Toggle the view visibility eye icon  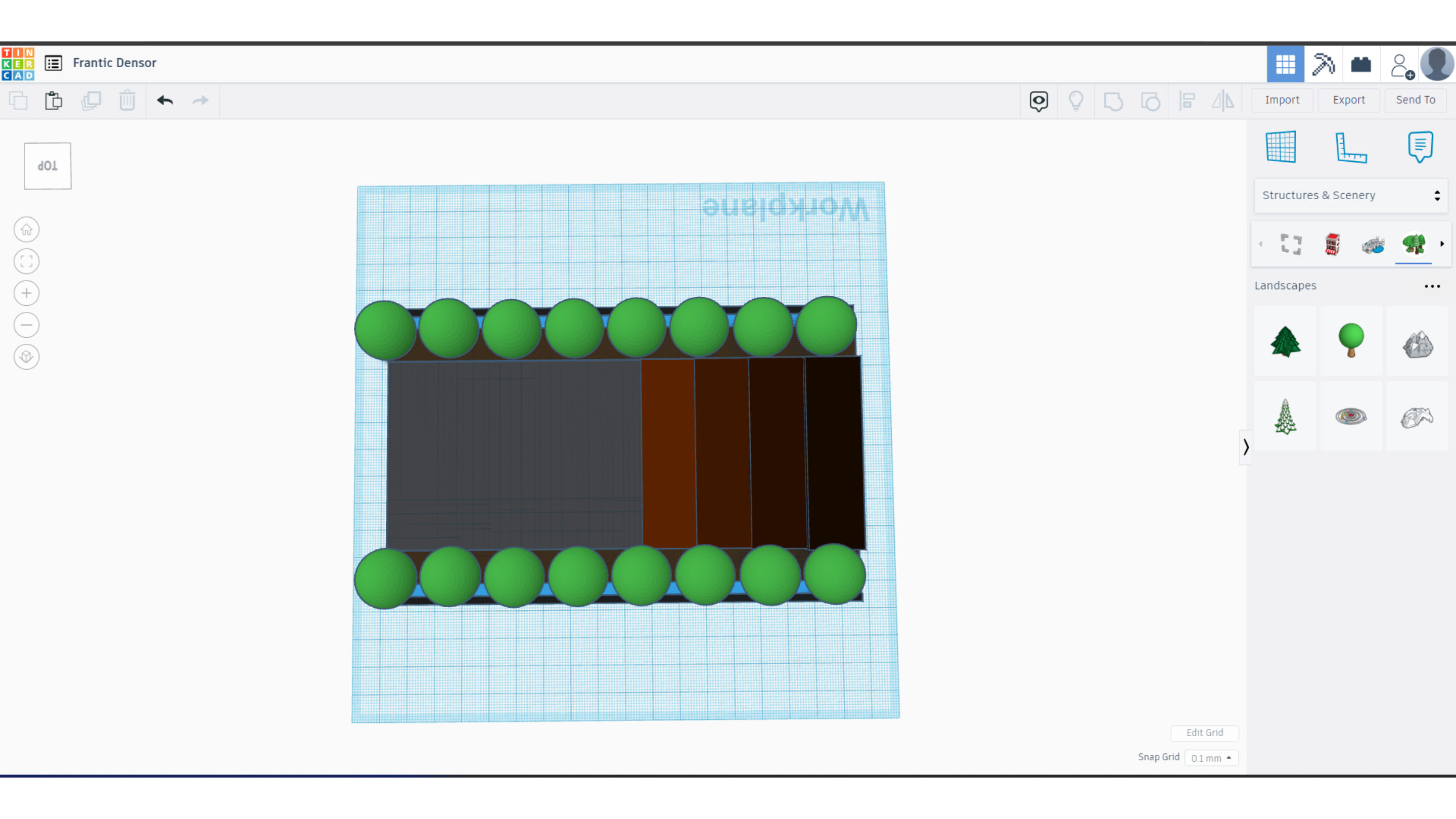point(1038,101)
